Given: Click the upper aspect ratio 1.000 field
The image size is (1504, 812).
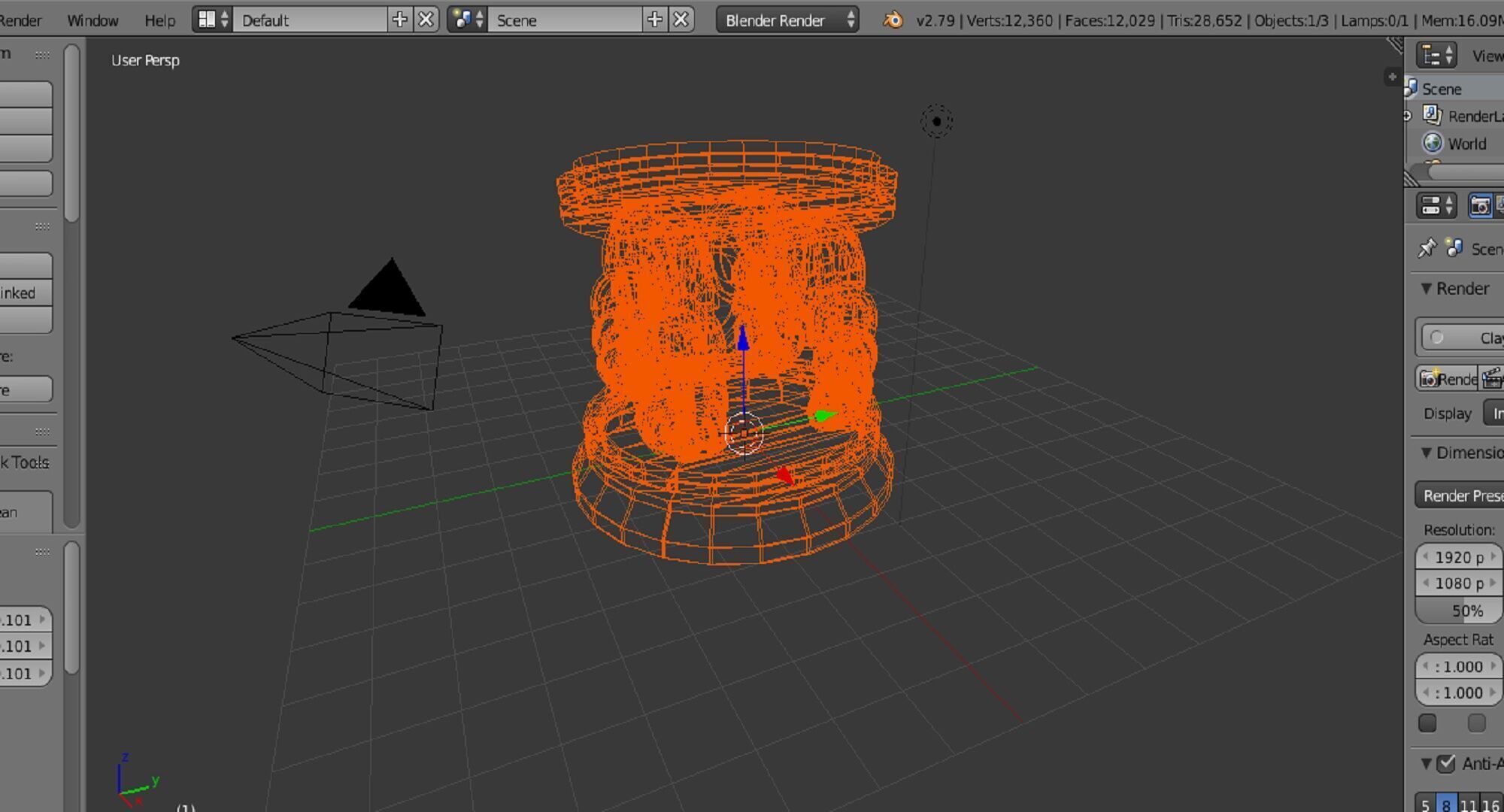Looking at the screenshot, I should [x=1458, y=665].
